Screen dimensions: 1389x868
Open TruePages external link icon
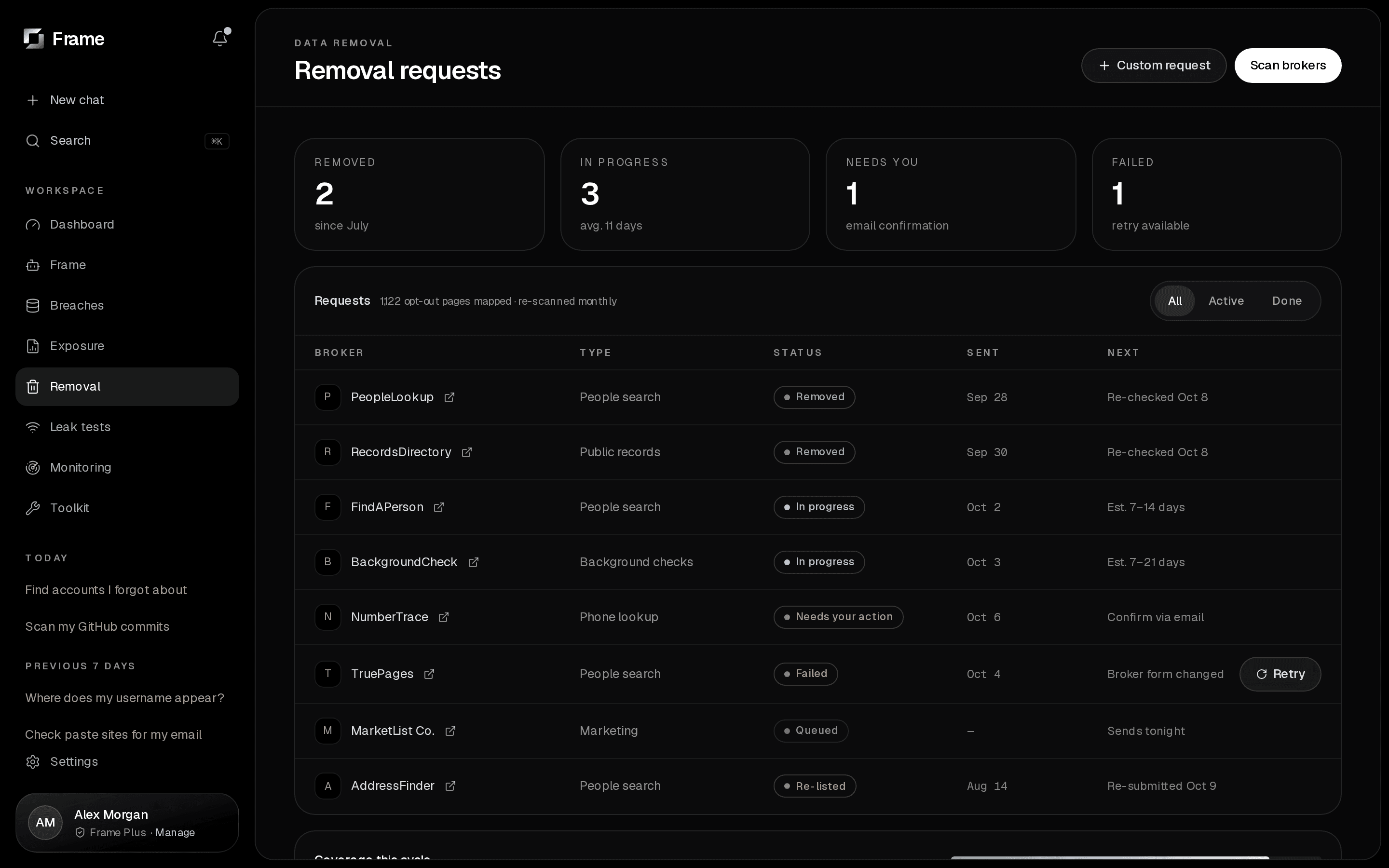pyautogui.click(x=429, y=674)
